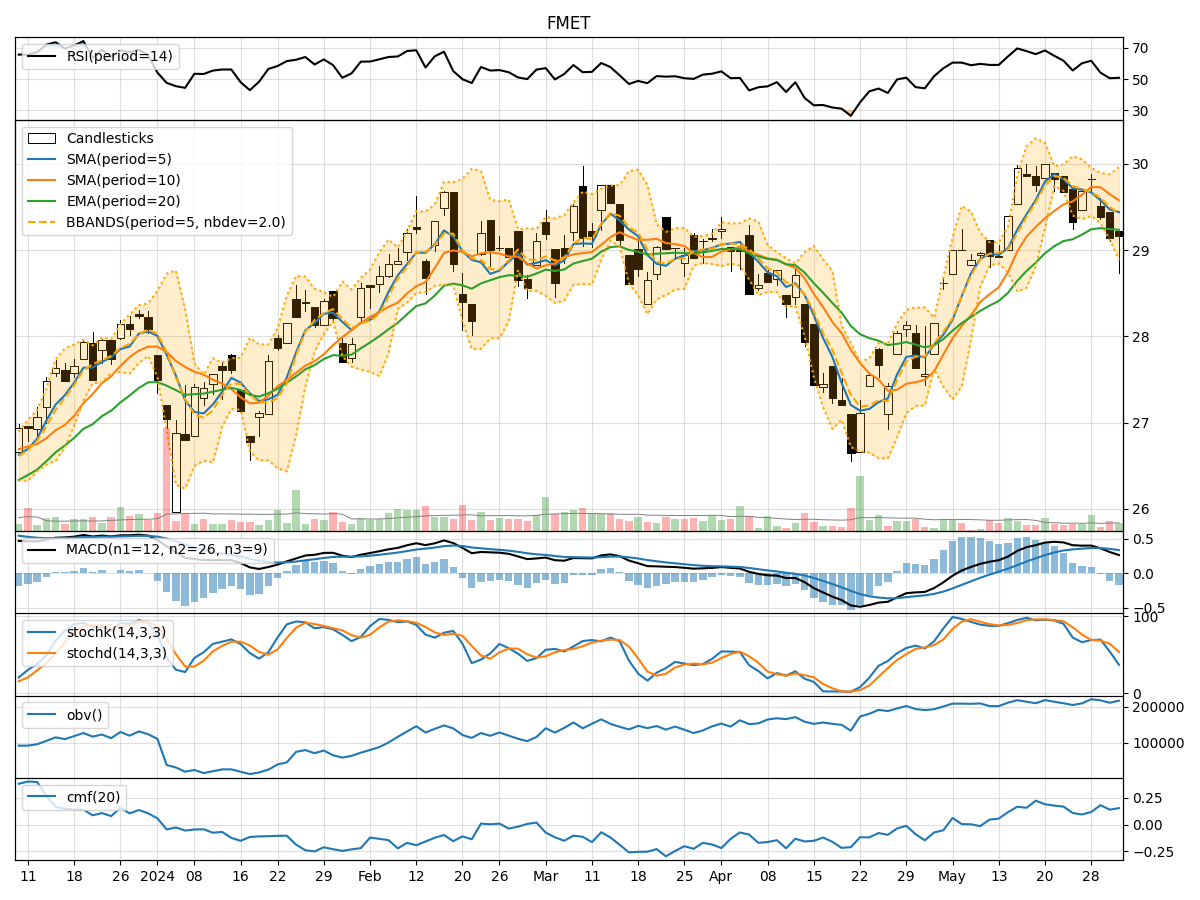Click the SMA(period=10) orange line icon
The height and width of the screenshot is (900, 1200).
click(x=43, y=178)
